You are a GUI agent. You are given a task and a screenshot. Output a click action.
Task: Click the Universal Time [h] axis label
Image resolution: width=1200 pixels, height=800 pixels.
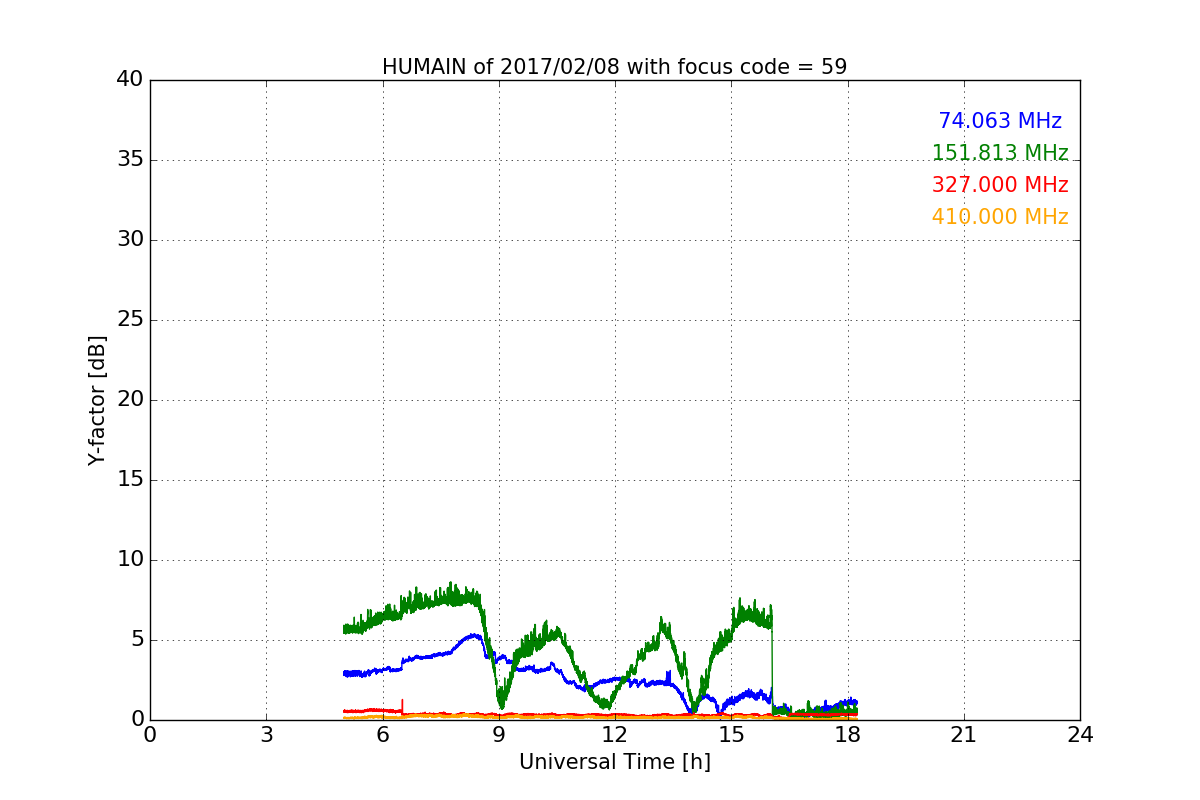614,762
